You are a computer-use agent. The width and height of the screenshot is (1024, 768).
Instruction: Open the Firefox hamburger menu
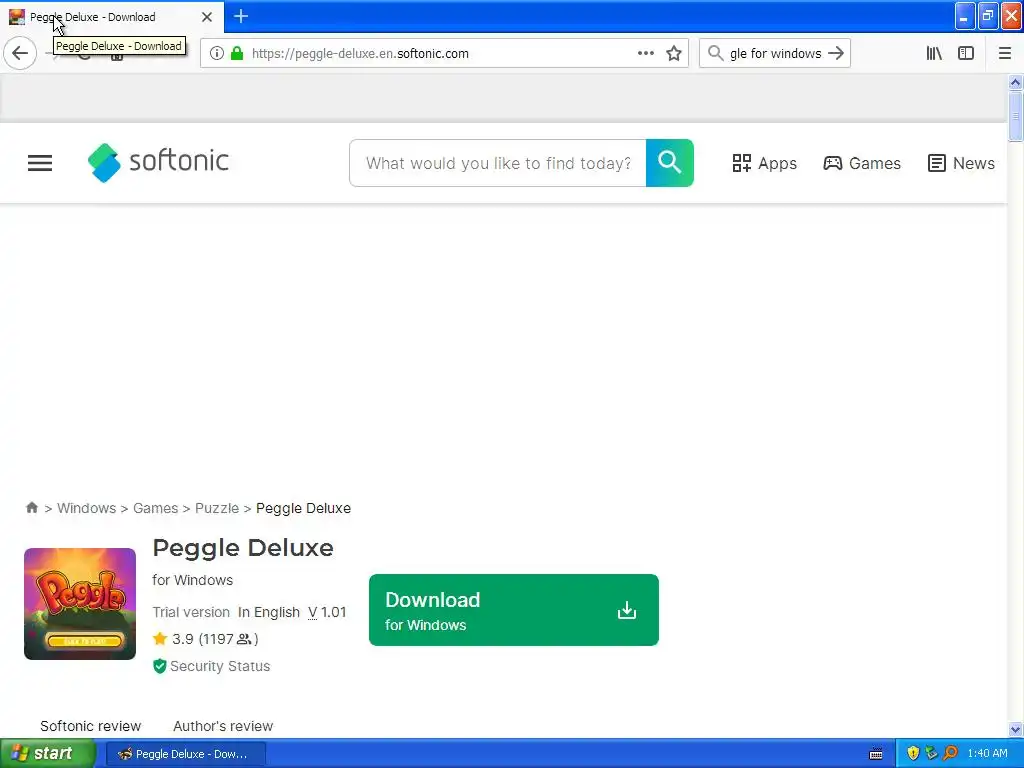[1005, 54]
